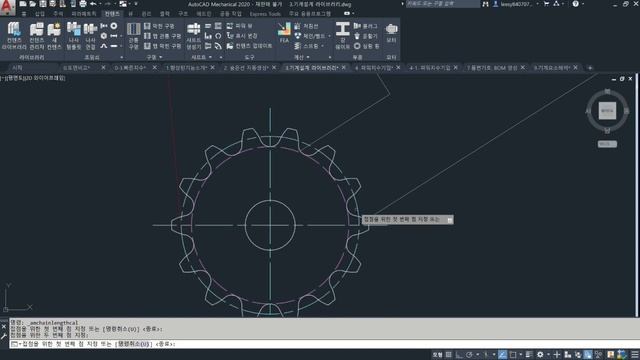Open the shaft generator tool
640x360 pixels.
click(193, 36)
